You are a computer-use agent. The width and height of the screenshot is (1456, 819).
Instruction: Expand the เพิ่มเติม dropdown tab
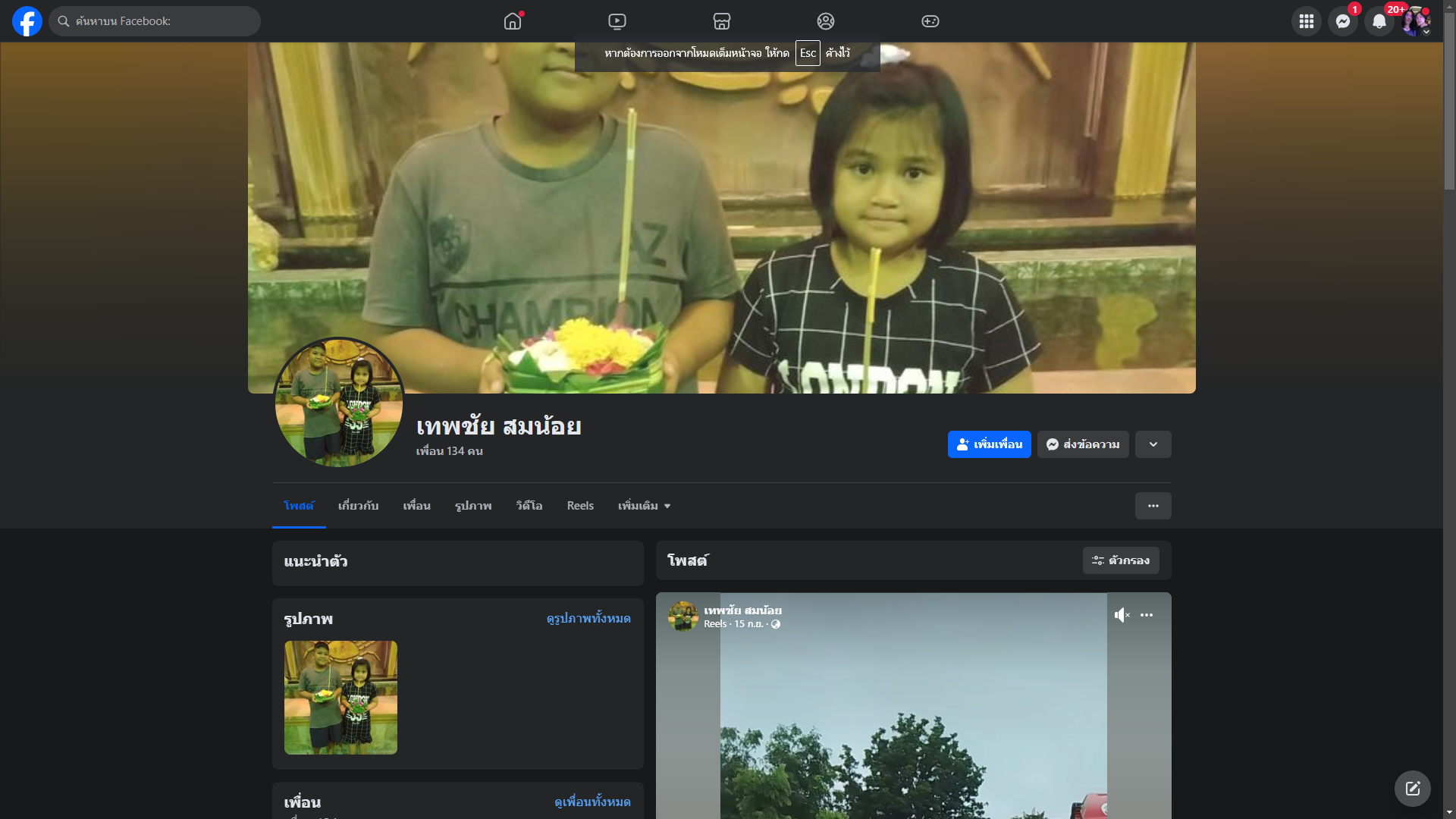(644, 506)
